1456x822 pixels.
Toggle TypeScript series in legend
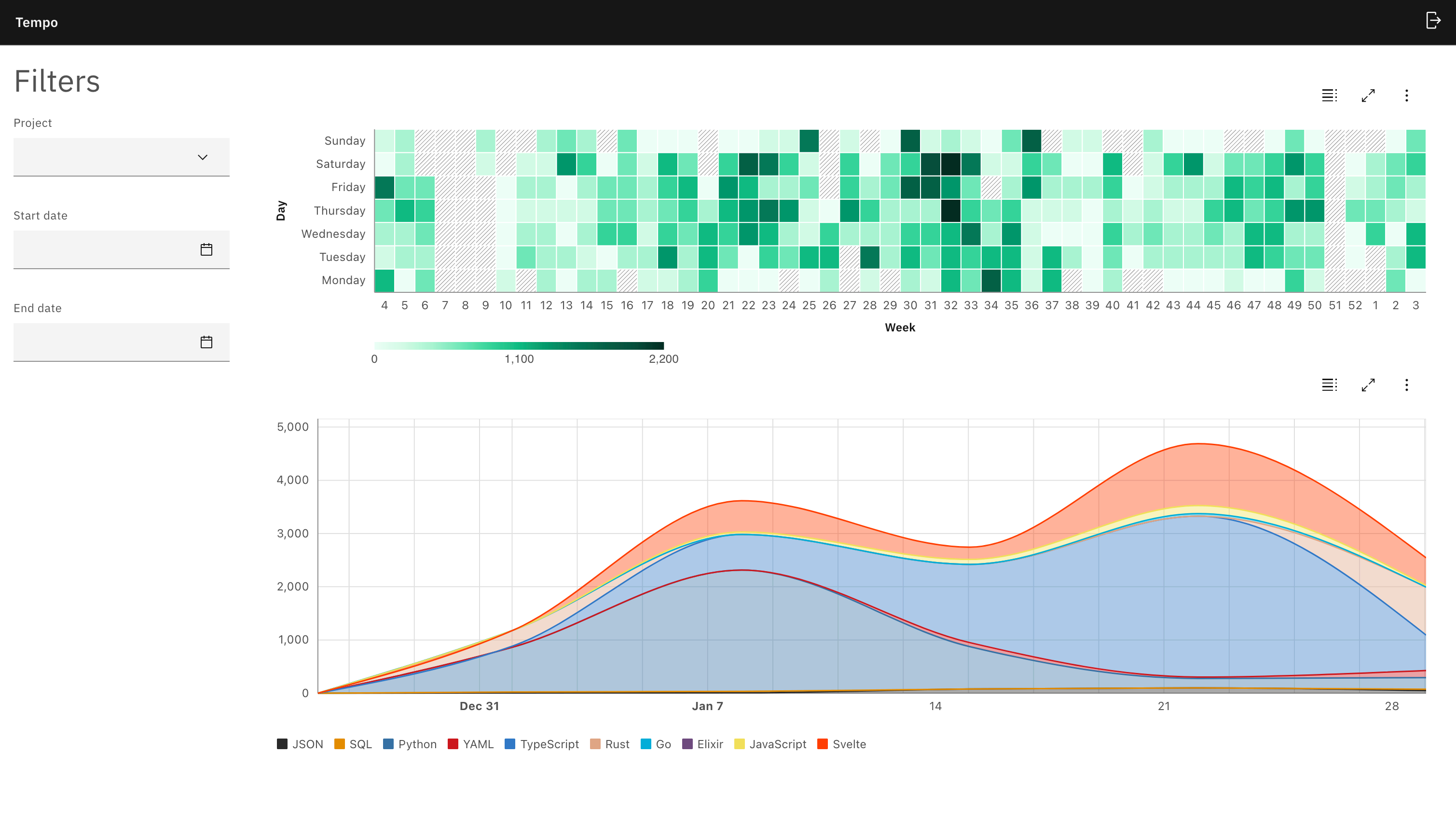point(541,744)
